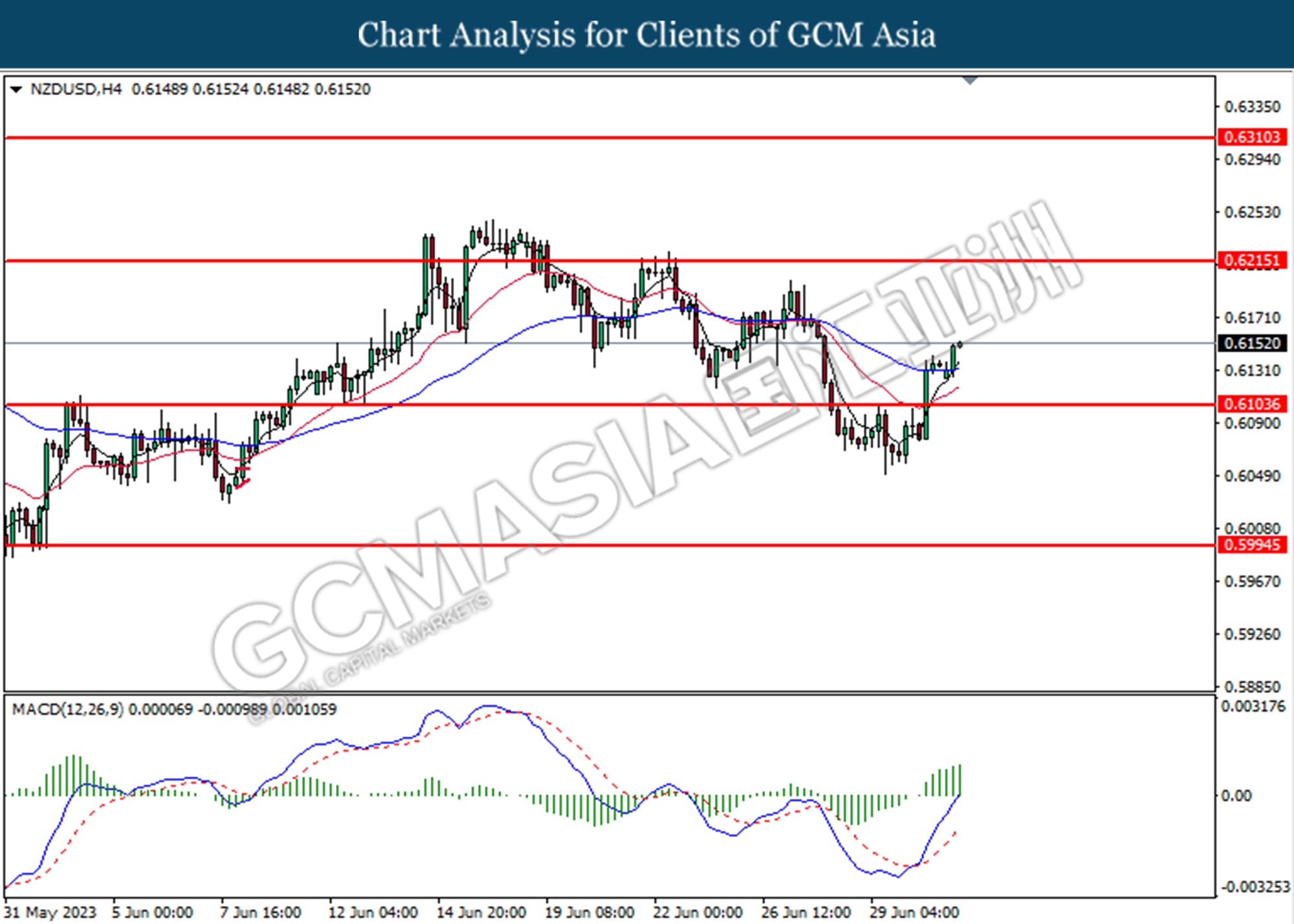Click the 0.58850 price axis value
This screenshot has width=1294, height=924.
1252,687
